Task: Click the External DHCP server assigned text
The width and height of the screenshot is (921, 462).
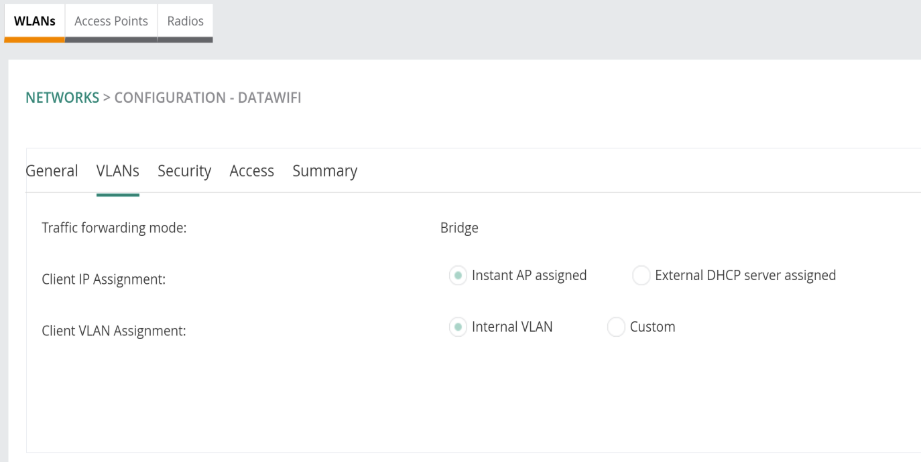Action: tap(745, 275)
